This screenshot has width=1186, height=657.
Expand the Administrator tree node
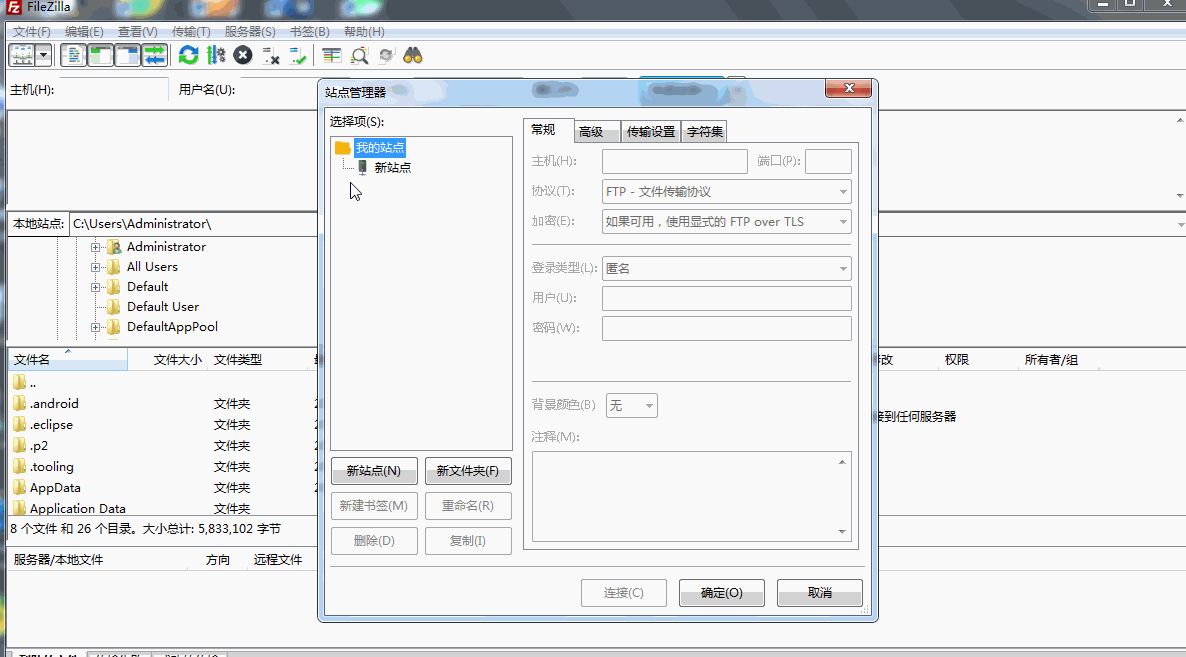coord(95,247)
